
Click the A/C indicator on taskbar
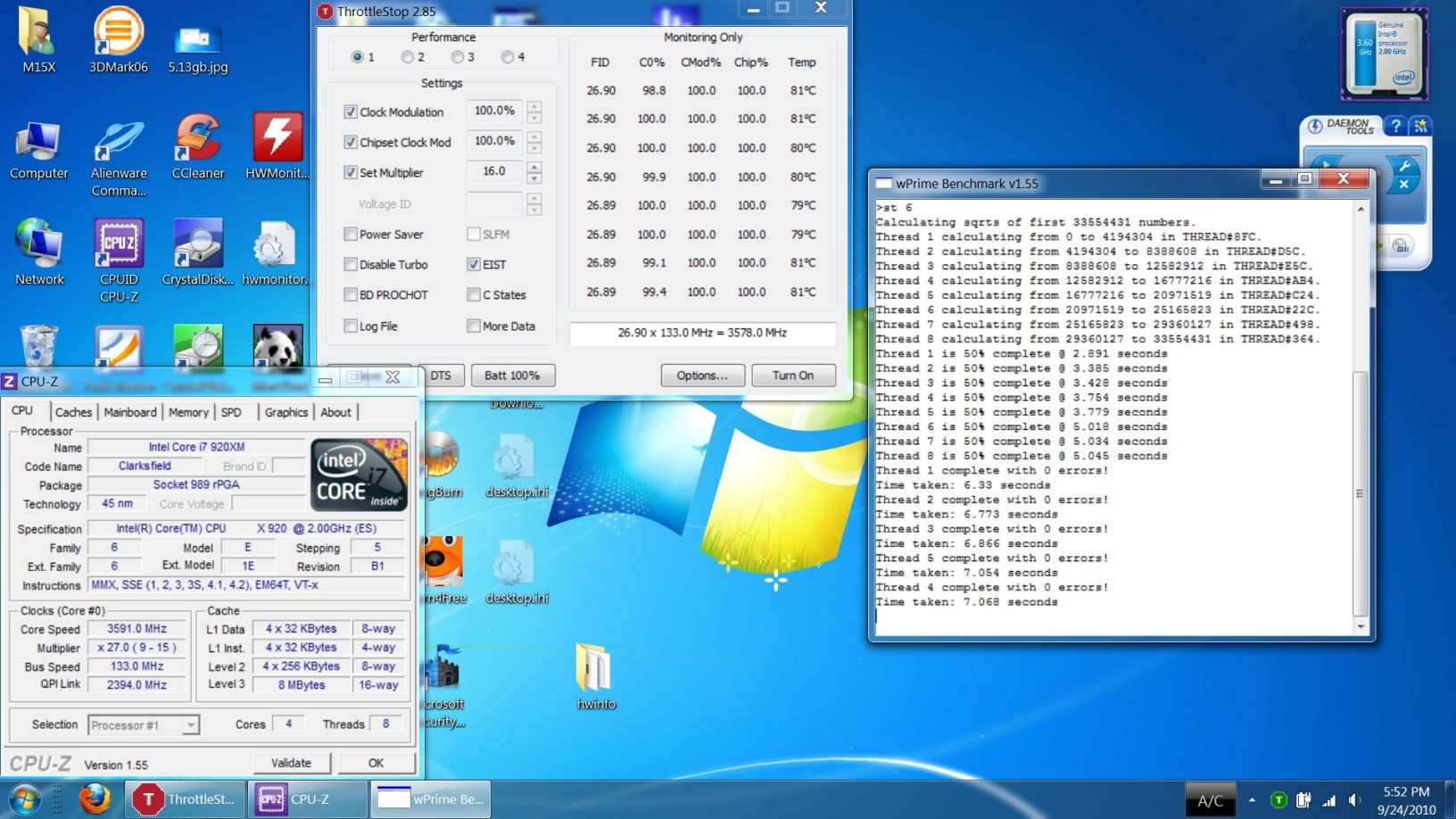coord(1211,800)
